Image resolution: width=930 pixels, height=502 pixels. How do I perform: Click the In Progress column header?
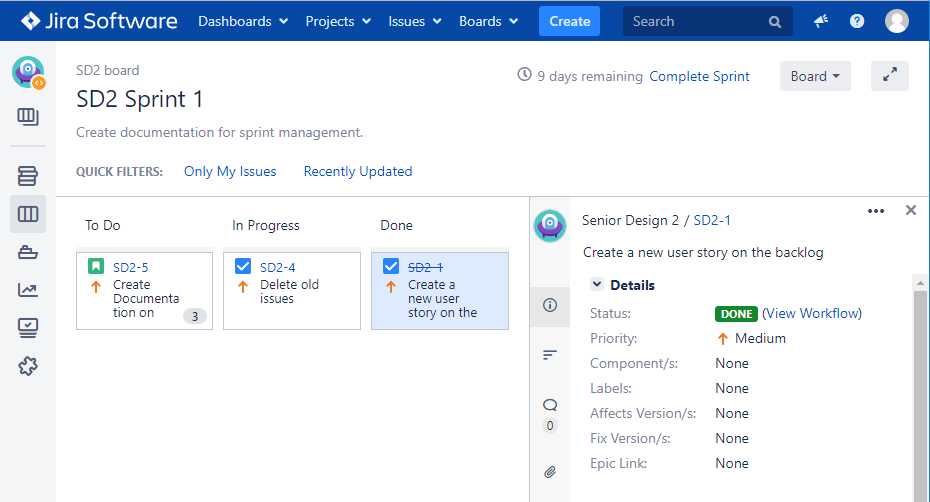[266, 225]
